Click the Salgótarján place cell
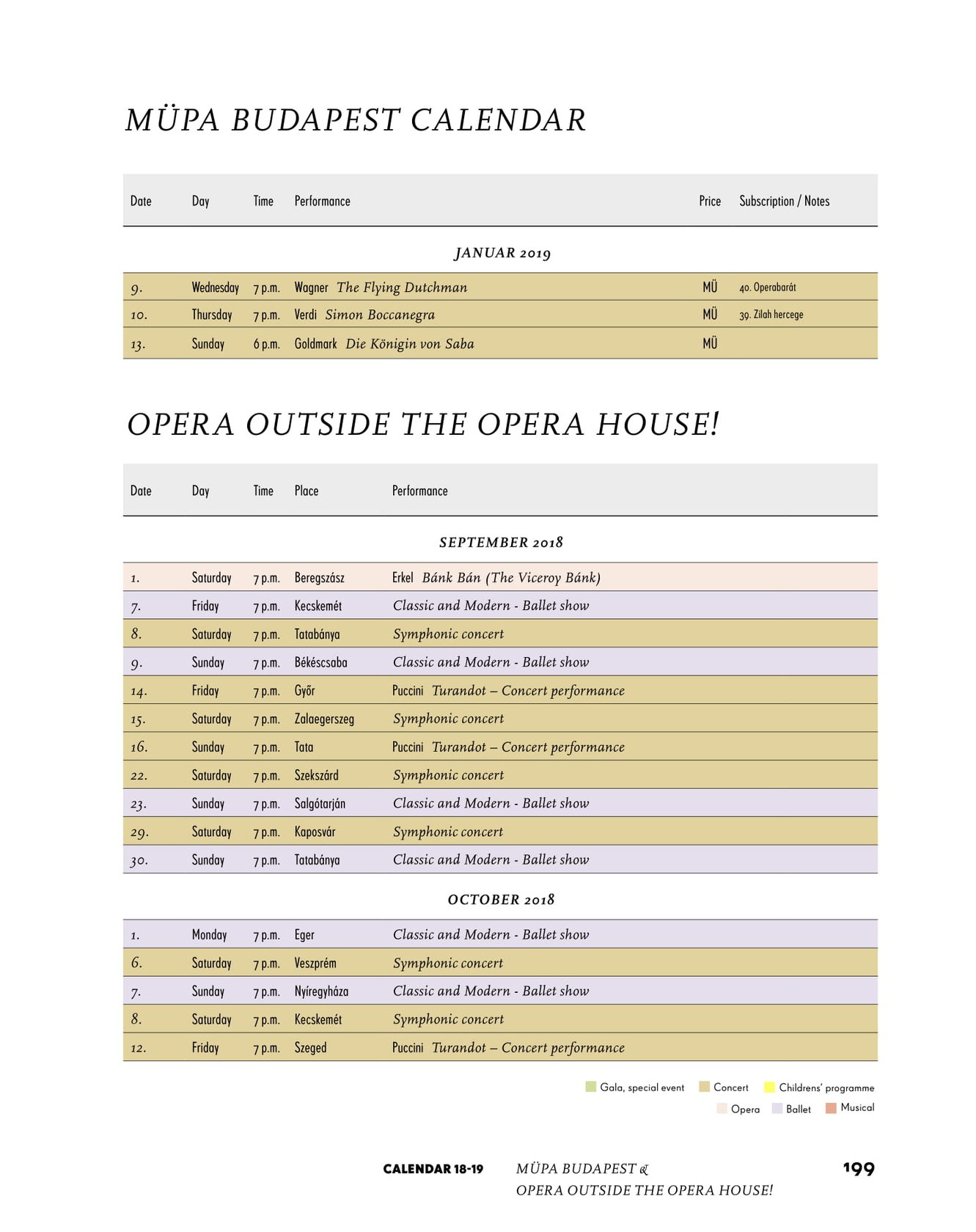Viewport: 976px width, 1232px height. [x=320, y=804]
